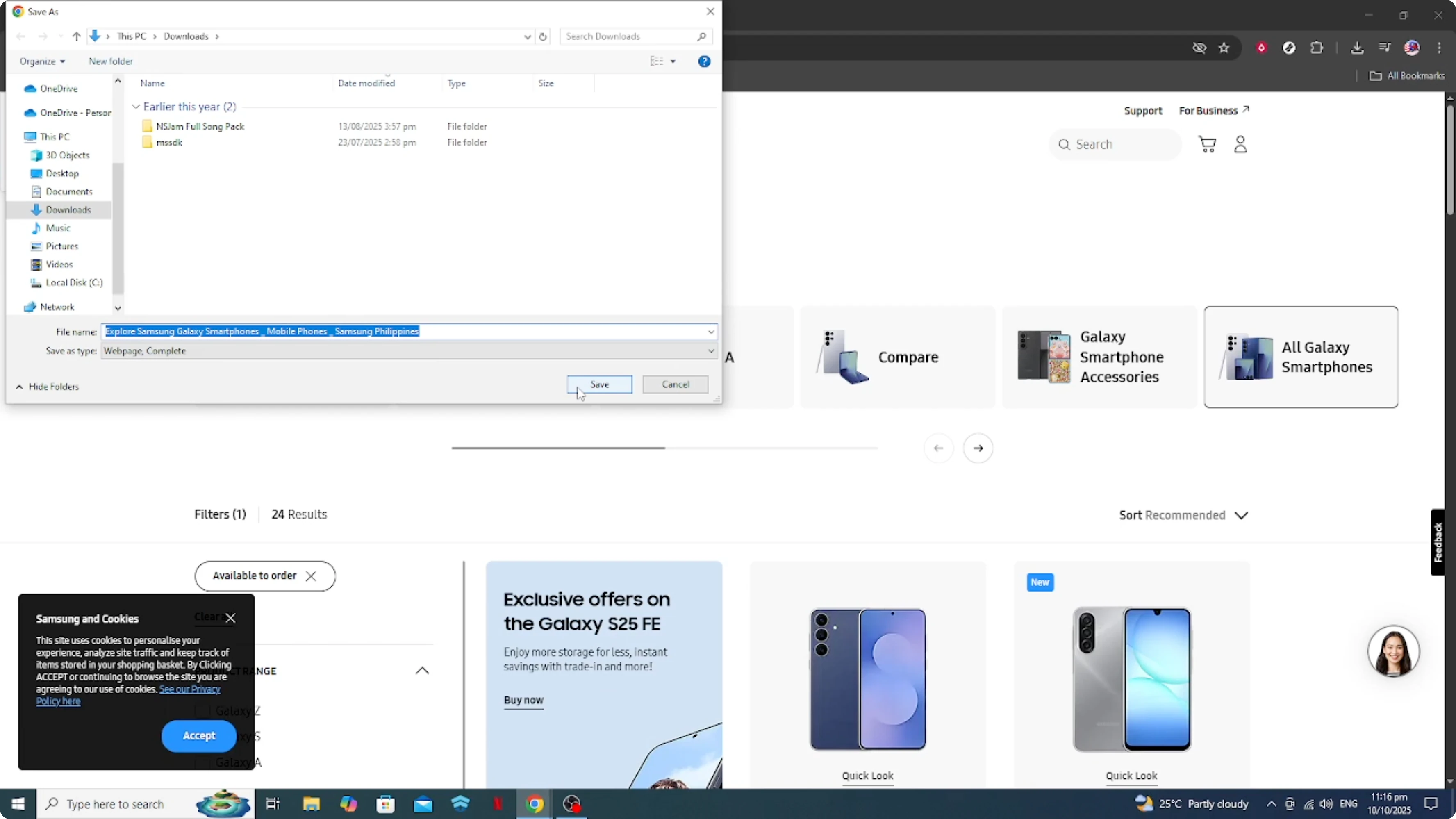Collapse the folder pane with Hide Folders
This screenshot has width=1456, height=819.
tap(48, 387)
